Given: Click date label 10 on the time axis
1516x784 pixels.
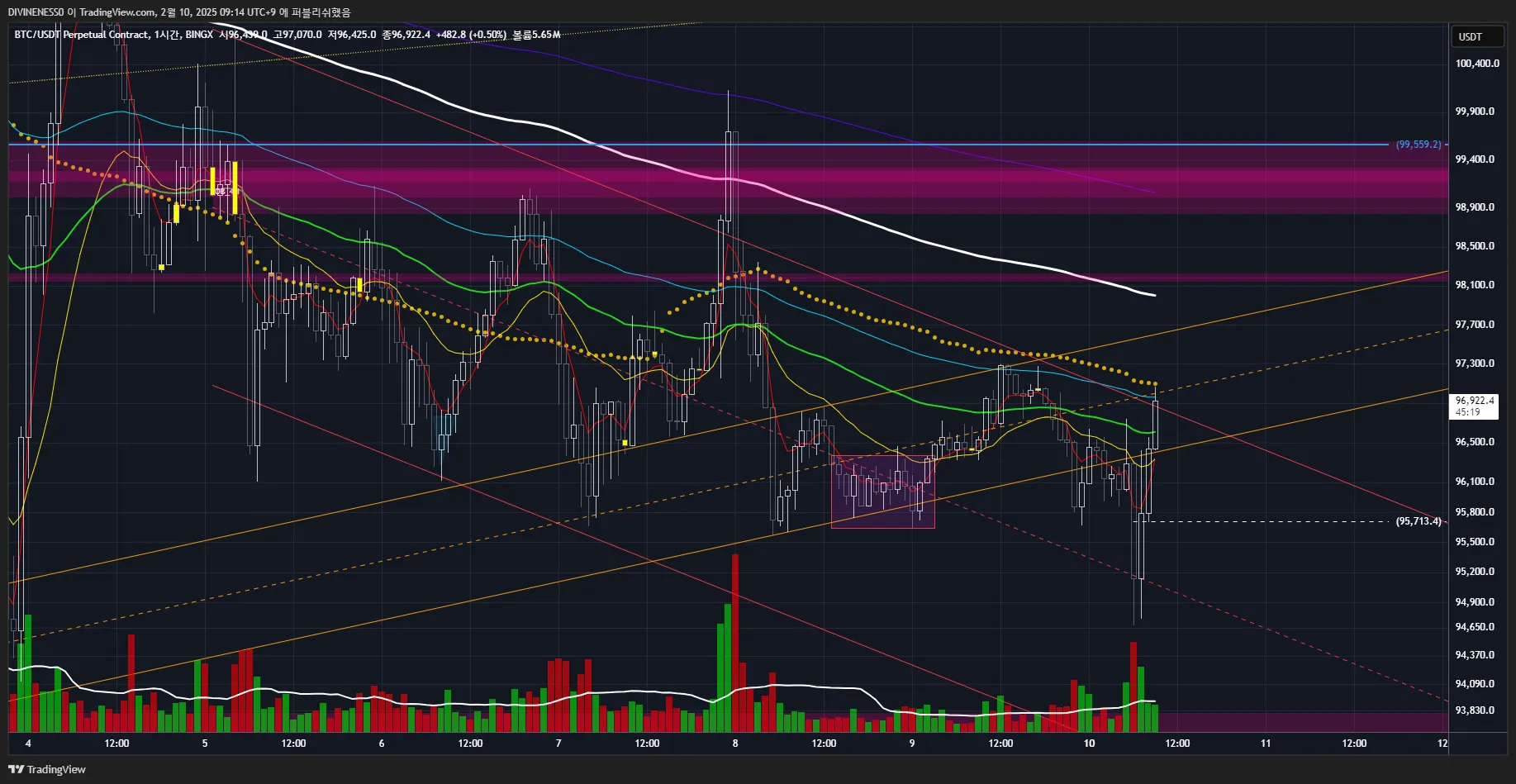Looking at the screenshot, I should [x=1089, y=744].
